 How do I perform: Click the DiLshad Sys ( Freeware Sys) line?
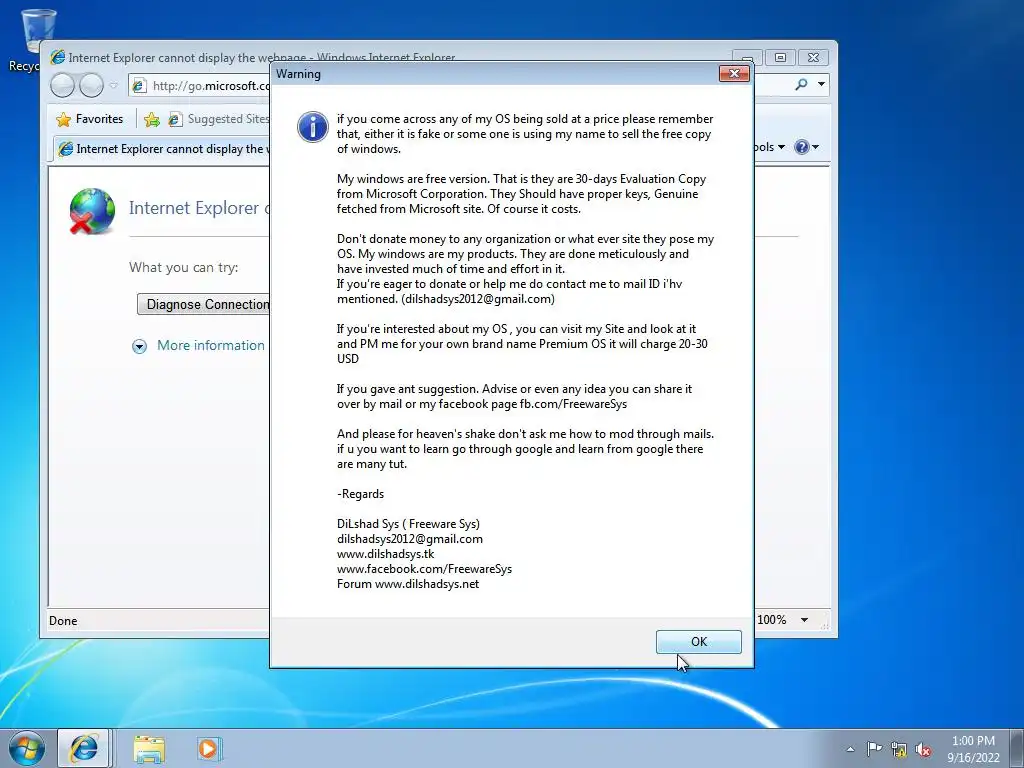click(x=408, y=524)
